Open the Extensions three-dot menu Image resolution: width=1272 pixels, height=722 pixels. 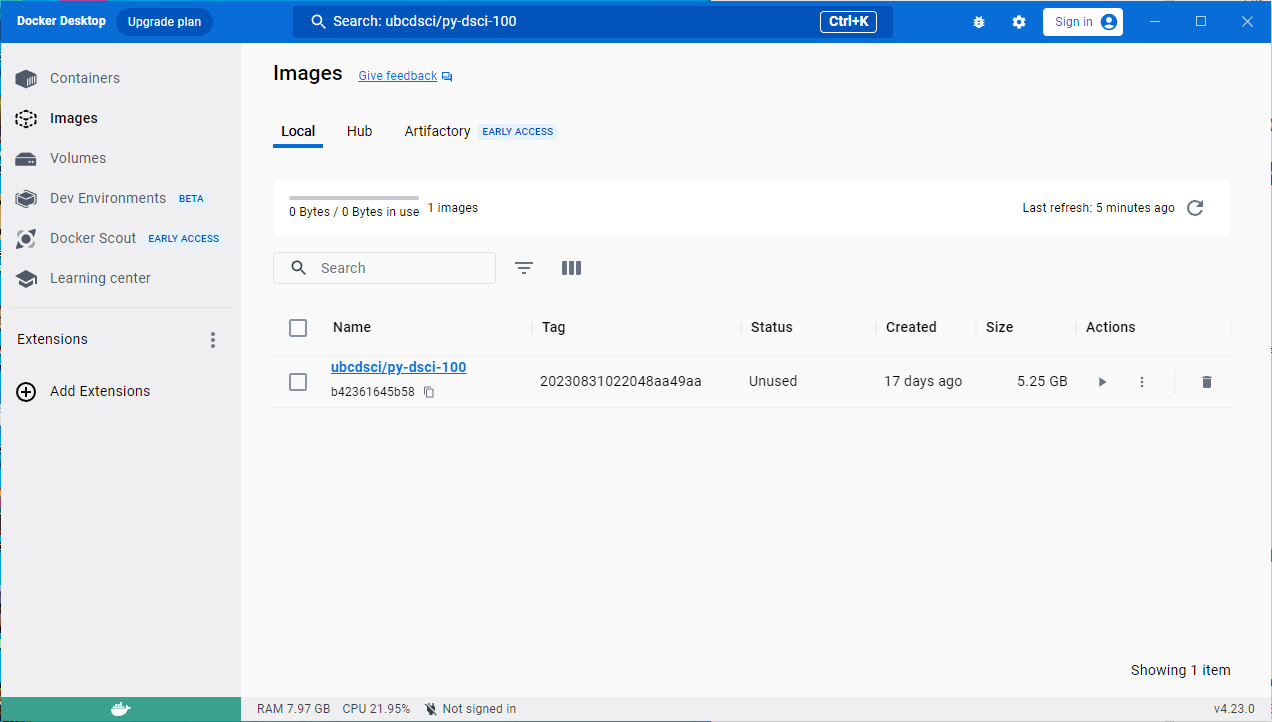[213, 340]
